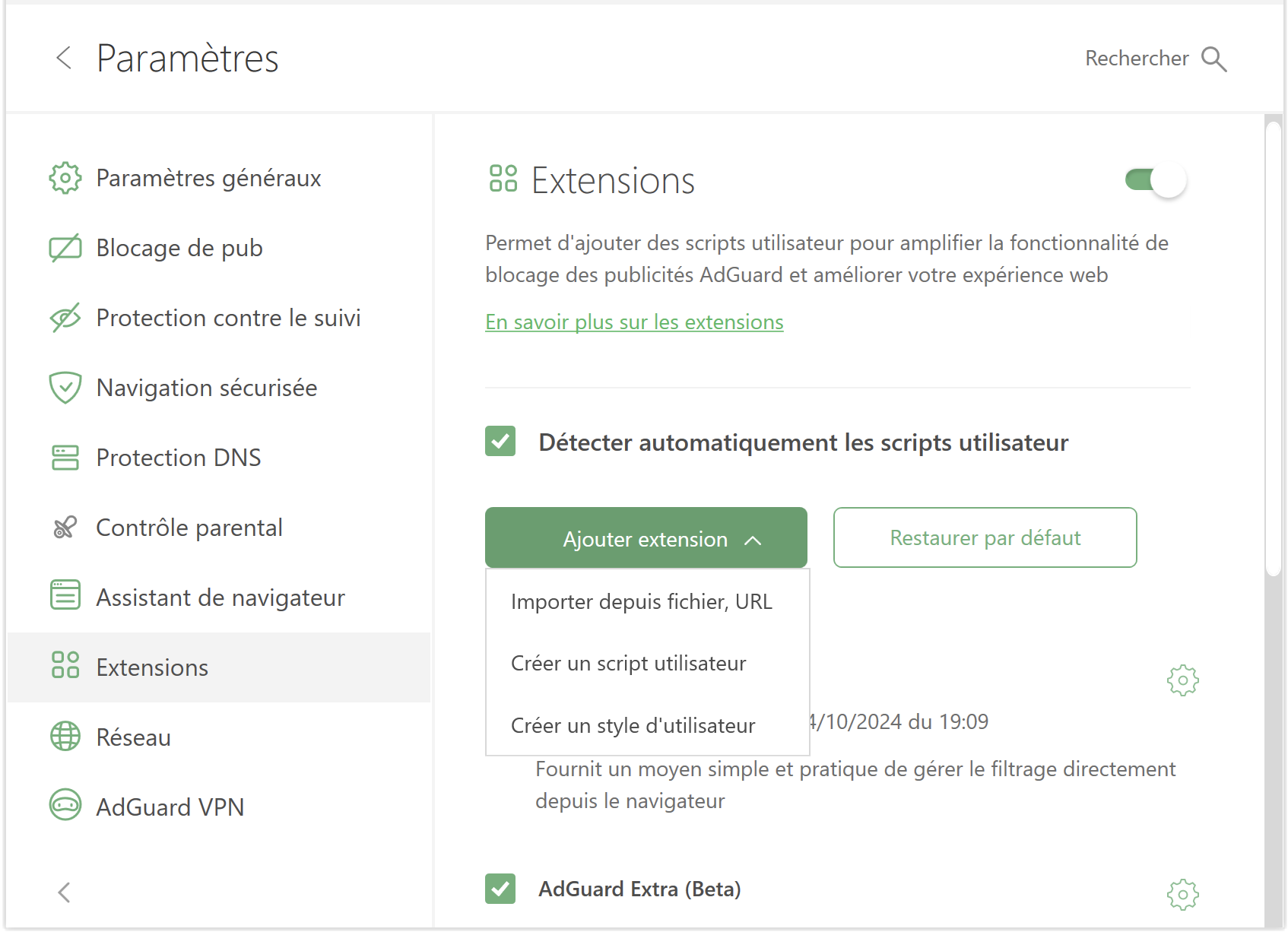Select Créer un style d'utilisateur
The width and height of the screenshot is (1288, 932).
pos(647,725)
